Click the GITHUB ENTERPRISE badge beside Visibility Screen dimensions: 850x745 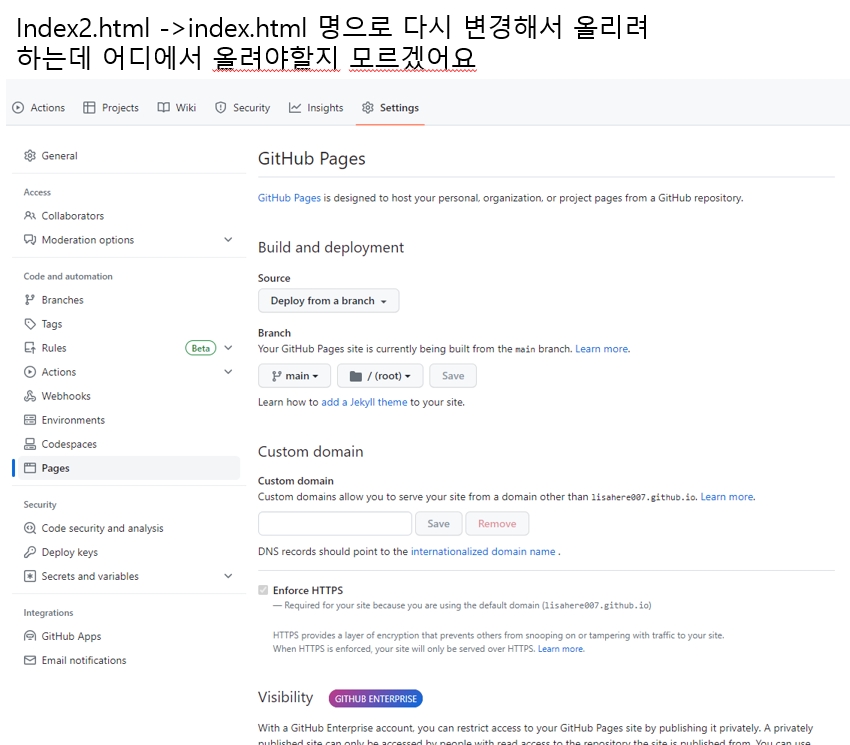tap(376, 698)
